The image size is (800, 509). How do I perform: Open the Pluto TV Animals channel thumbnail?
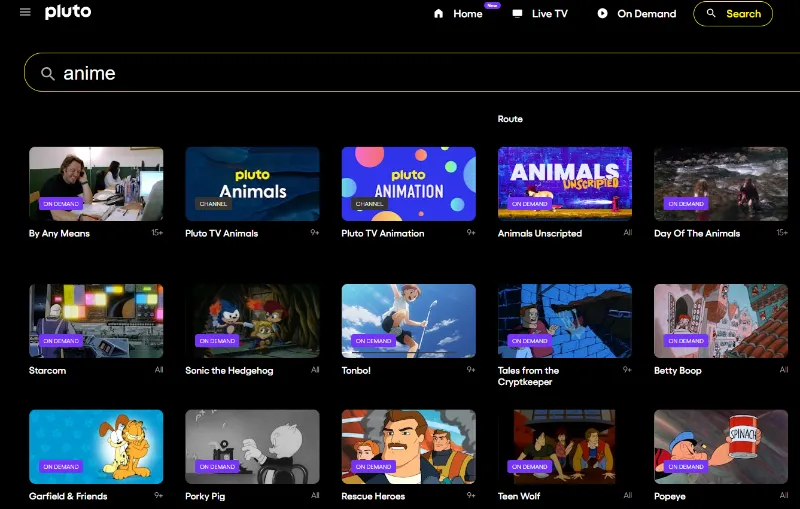[252, 184]
